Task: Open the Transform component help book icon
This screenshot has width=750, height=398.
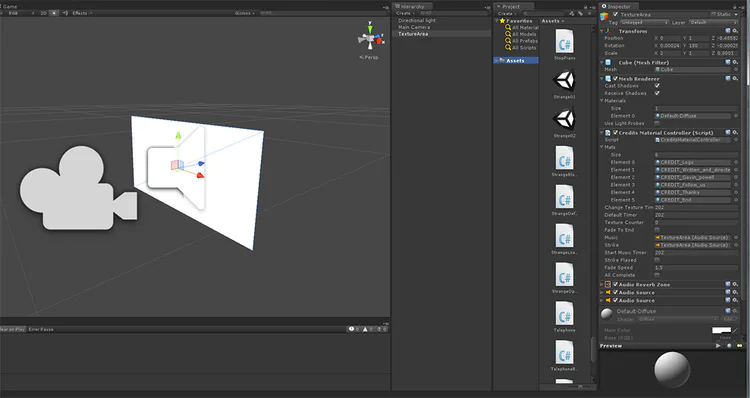Action: (x=728, y=31)
